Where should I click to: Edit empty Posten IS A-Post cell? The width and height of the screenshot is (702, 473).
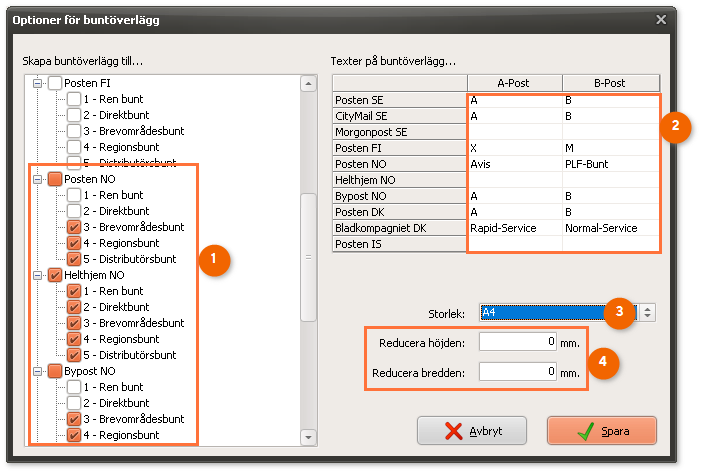coord(514,244)
